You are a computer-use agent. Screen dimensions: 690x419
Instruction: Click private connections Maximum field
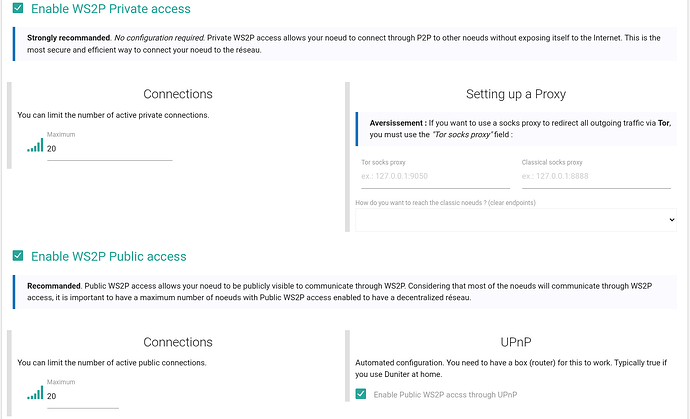[x=108, y=148]
